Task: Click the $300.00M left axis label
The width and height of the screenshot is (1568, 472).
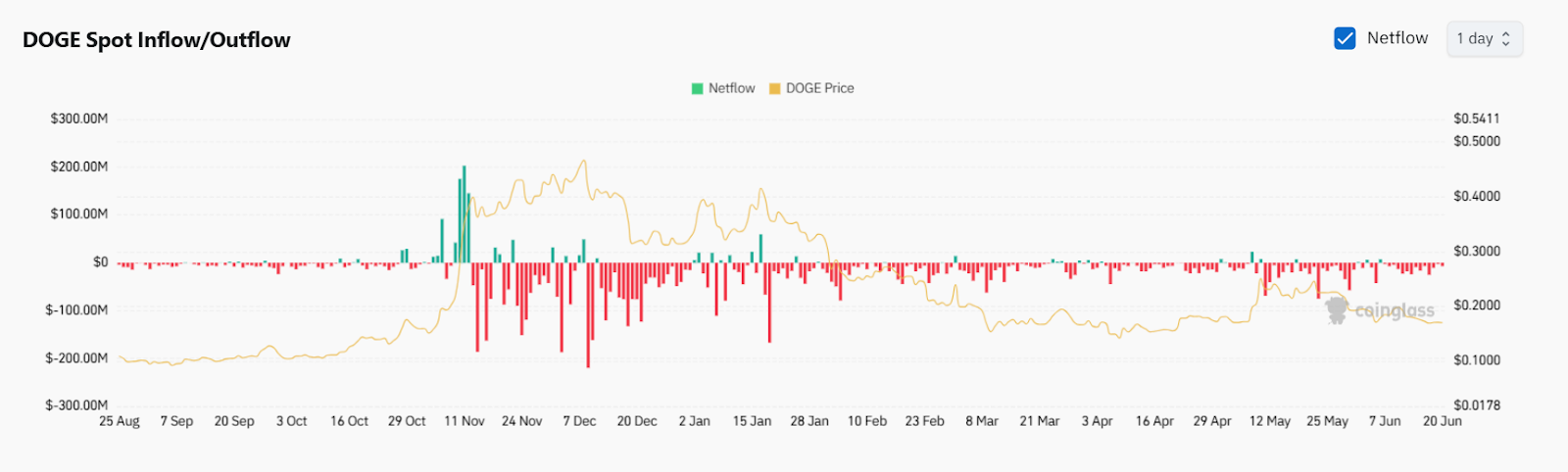Action: [x=79, y=118]
